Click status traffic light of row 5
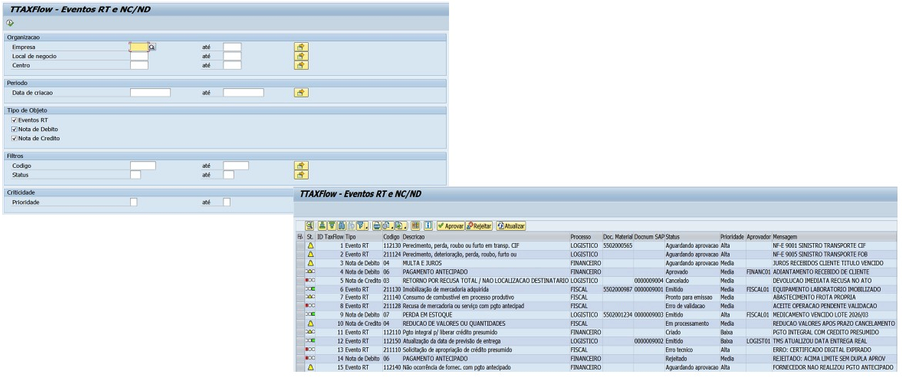The height and width of the screenshot is (378, 902). click(x=310, y=280)
